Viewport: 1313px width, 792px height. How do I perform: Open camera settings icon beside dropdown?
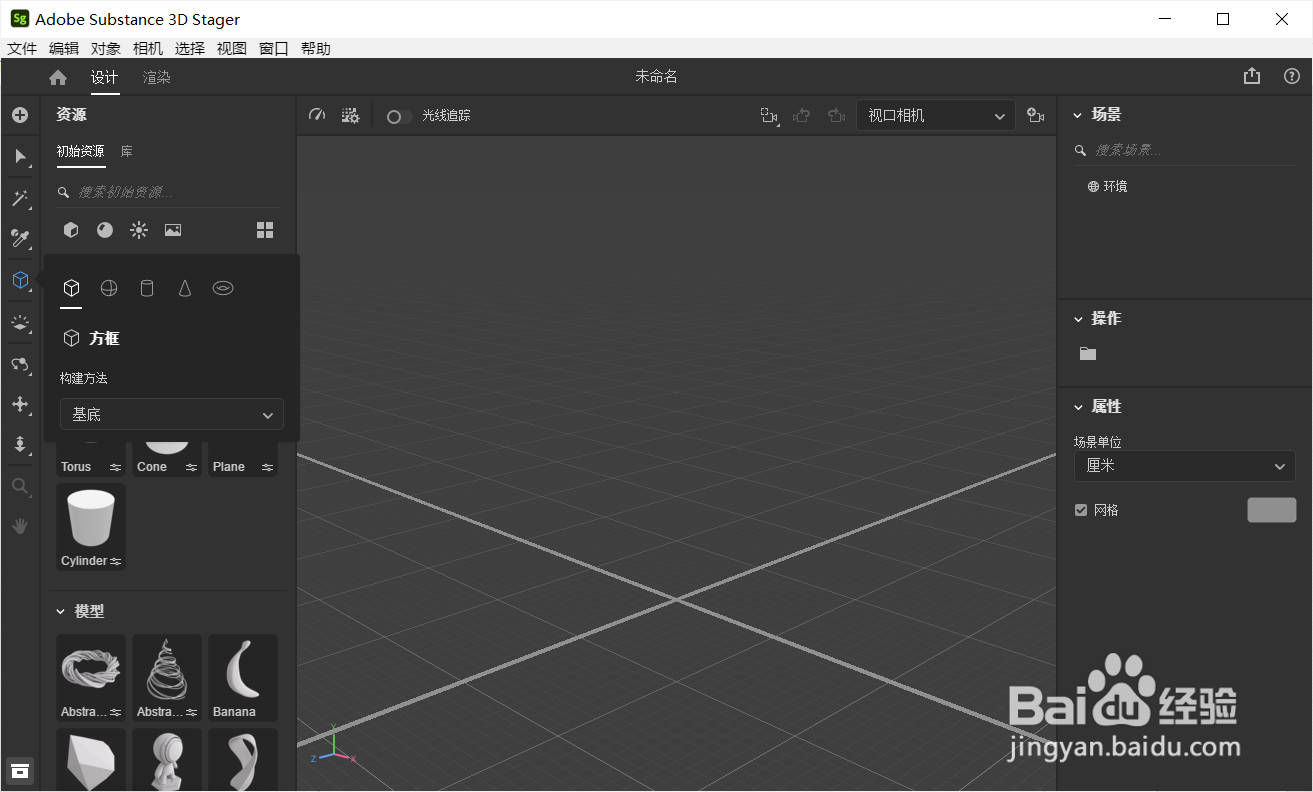coord(1036,116)
